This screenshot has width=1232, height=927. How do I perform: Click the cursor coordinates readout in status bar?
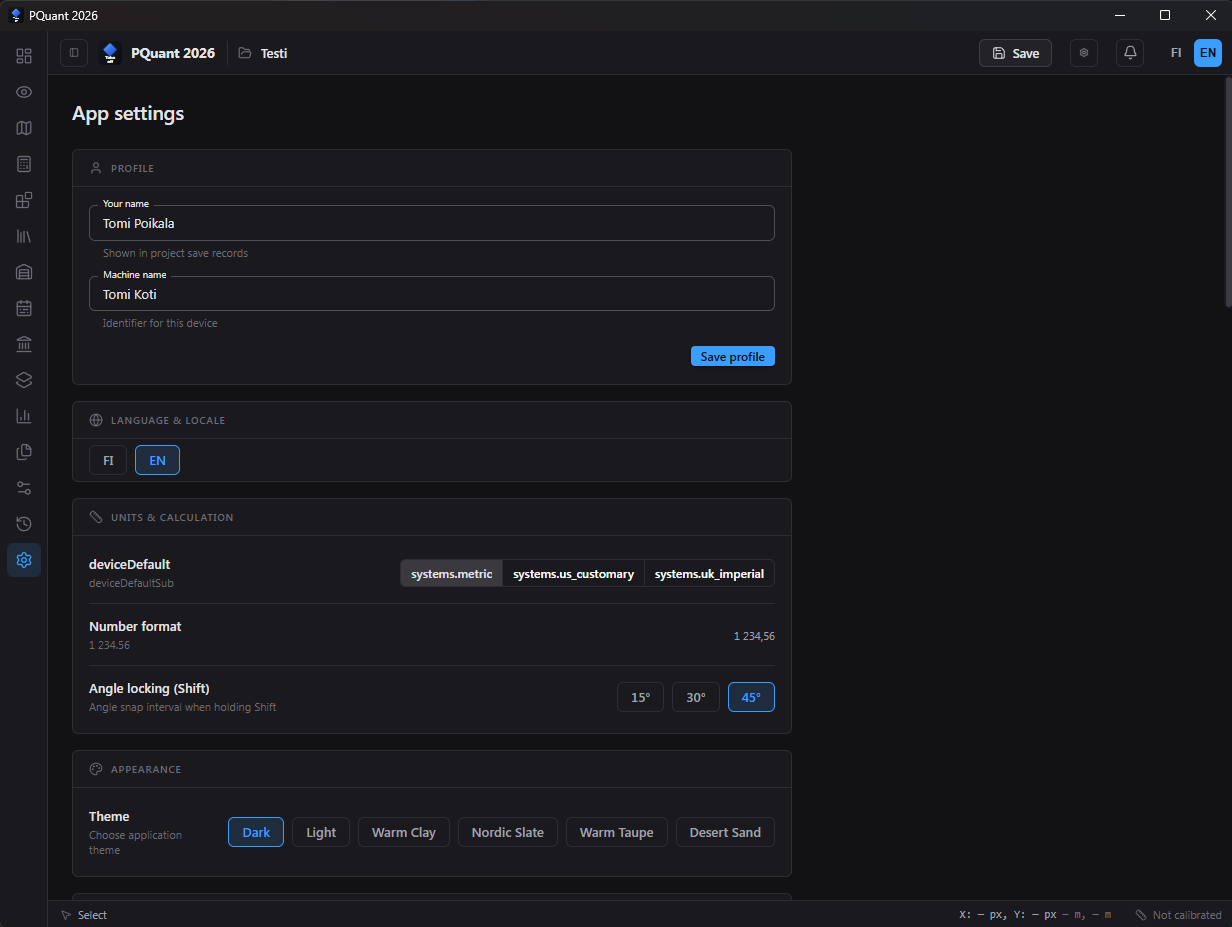click(1035, 915)
